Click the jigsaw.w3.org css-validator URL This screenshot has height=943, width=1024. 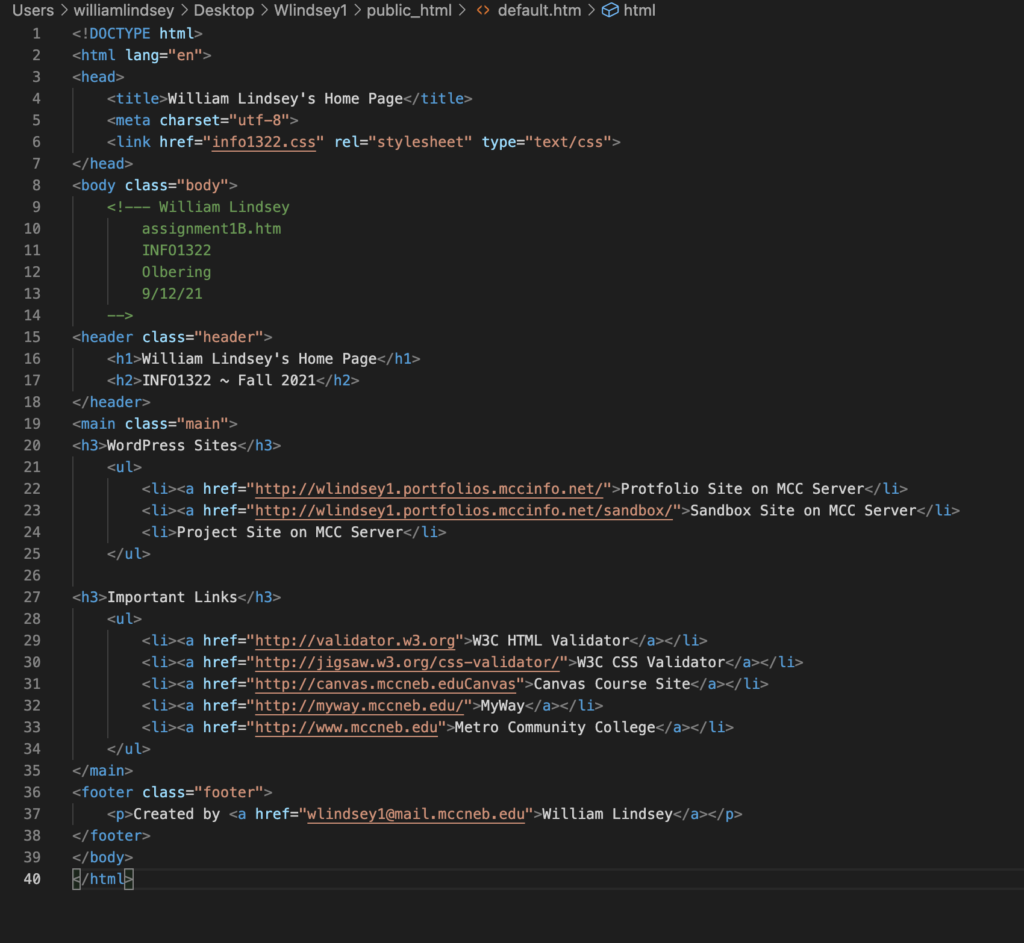pyautogui.click(x=408, y=662)
